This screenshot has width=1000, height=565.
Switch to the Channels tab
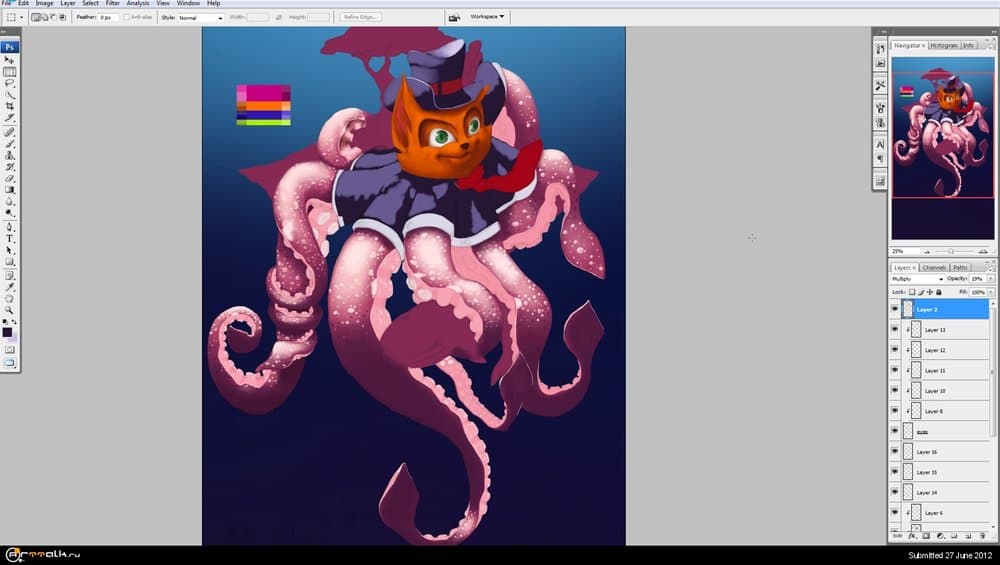934,268
